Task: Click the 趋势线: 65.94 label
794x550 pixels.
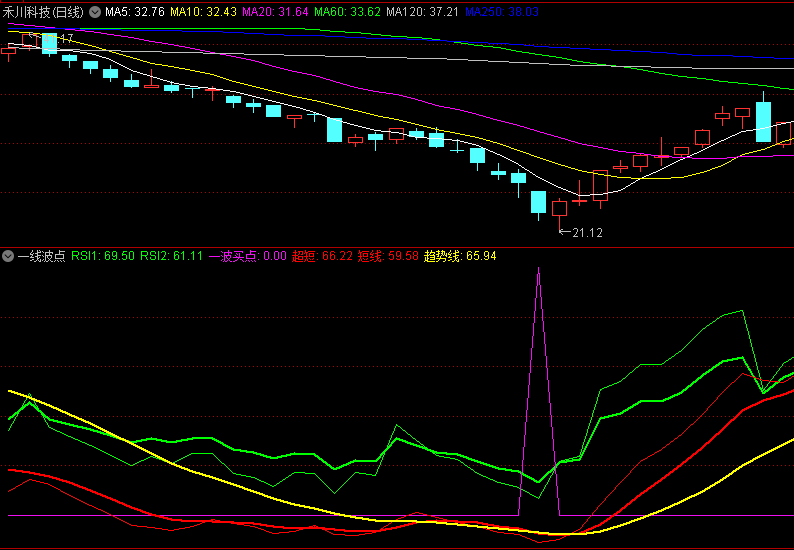Action: tap(460, 256)
